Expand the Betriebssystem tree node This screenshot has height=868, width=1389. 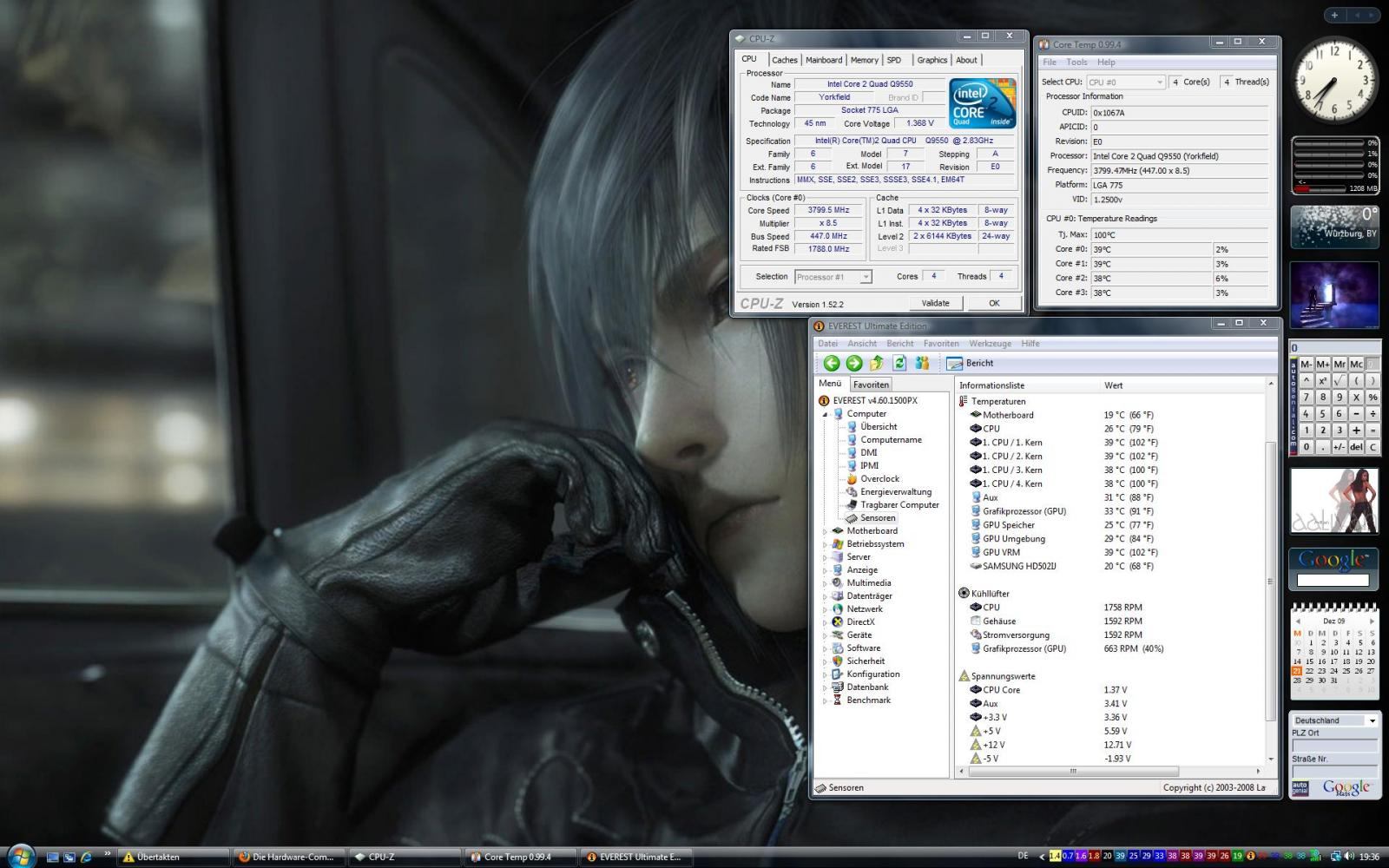[x=825, y=544]
